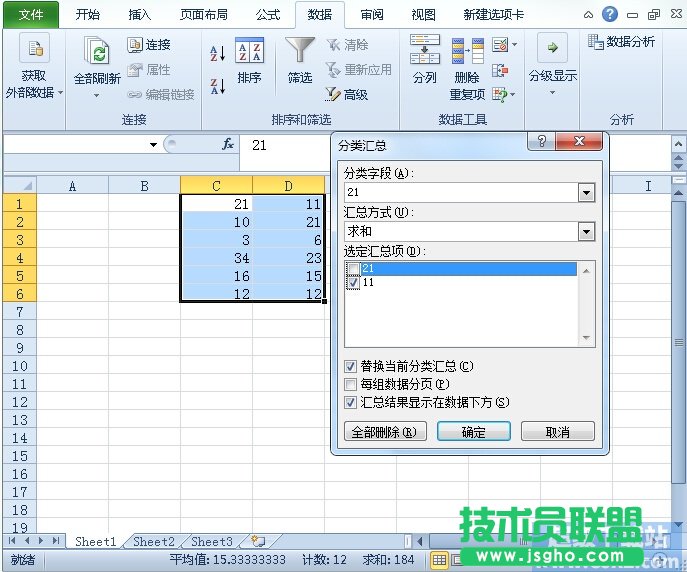Image resolution: width=687 pixels, height=572 pixels.
Task: Open the 分级显示 outline icon
Action: tap(552, 50)
